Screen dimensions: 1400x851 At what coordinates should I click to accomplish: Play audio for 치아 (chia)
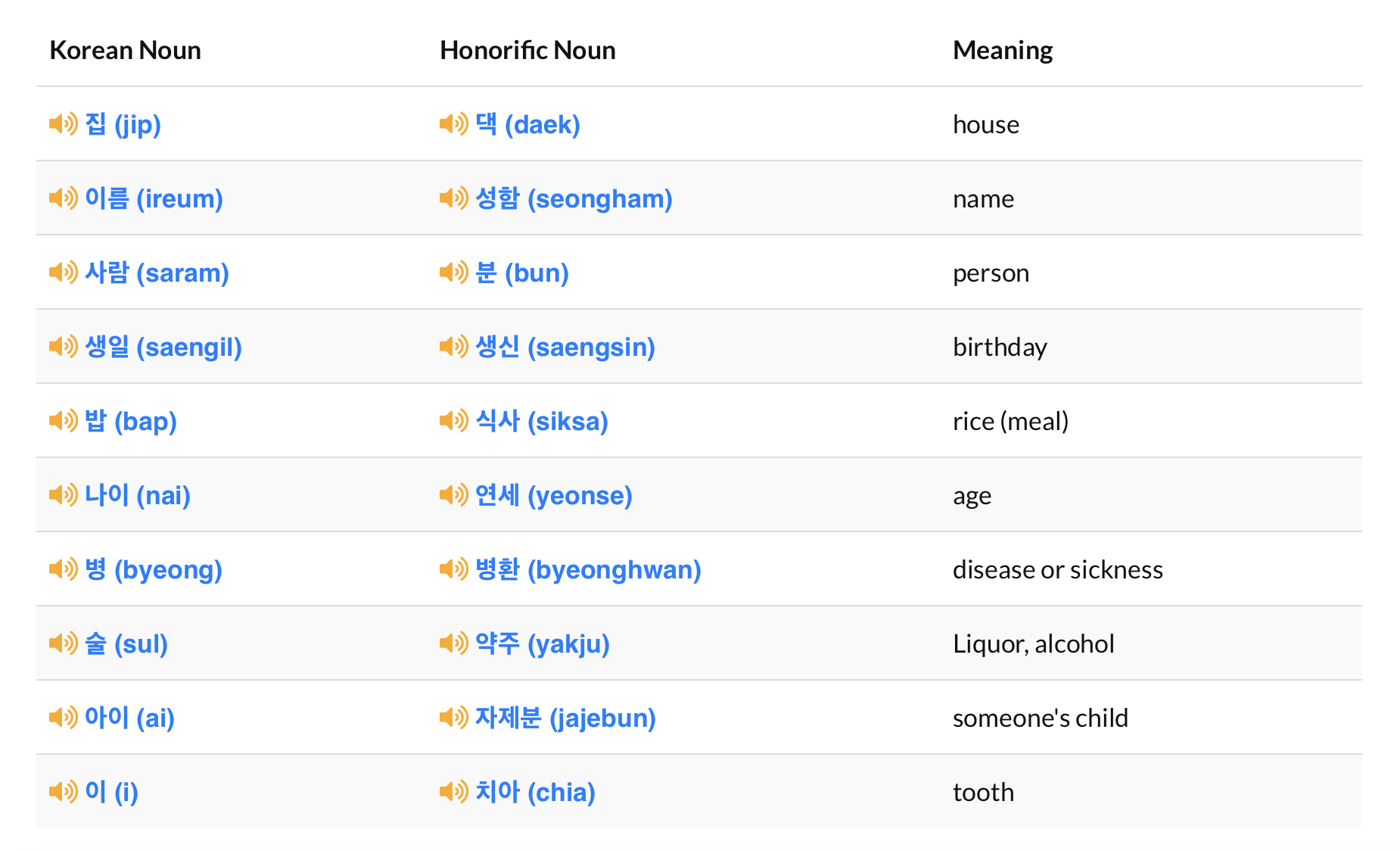coord(453,792)
